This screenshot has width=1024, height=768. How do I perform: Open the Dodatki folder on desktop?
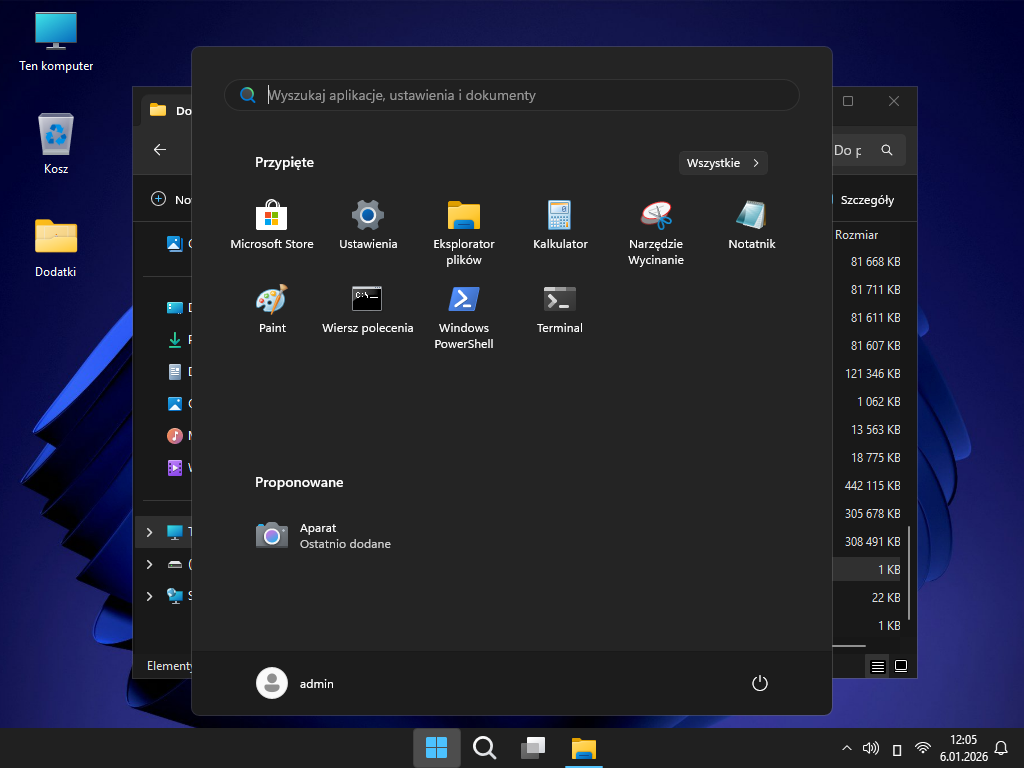pos(56,246)
